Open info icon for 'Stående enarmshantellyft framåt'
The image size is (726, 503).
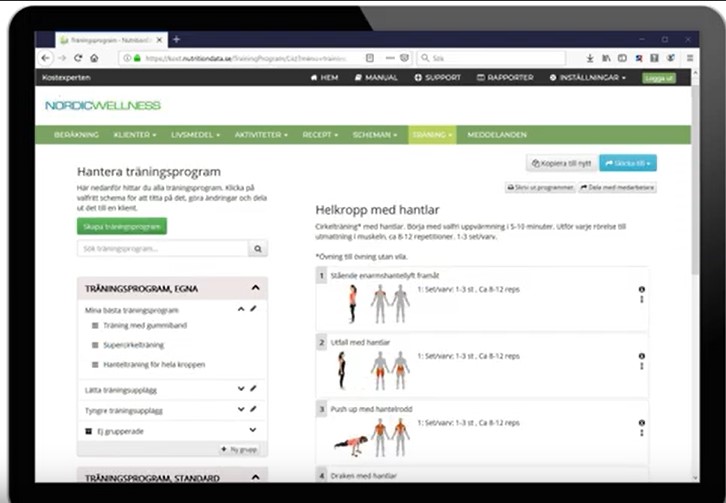(x=641, y=290)
